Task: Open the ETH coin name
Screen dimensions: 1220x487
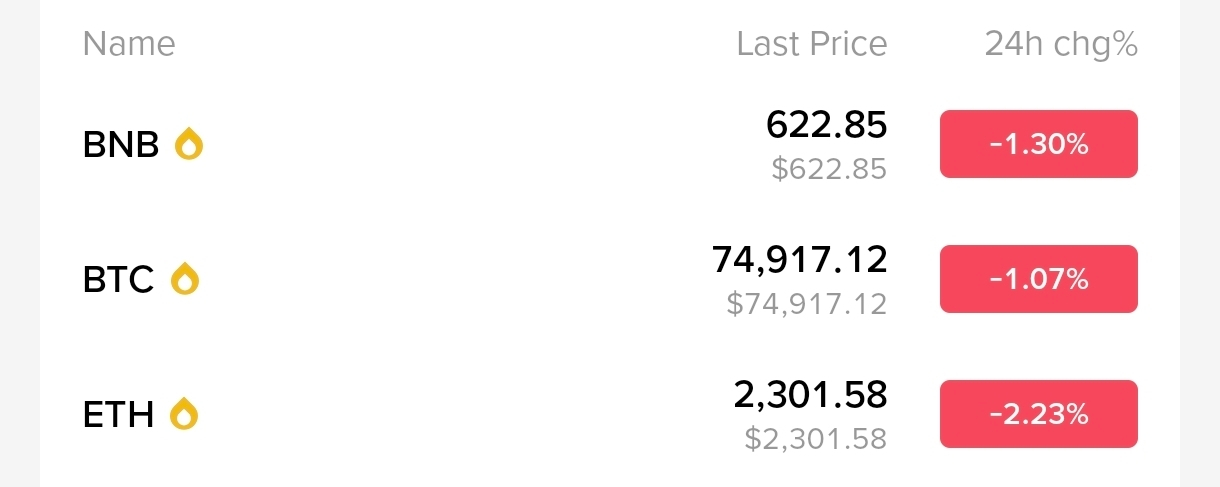Action: [x=118, y=414]
